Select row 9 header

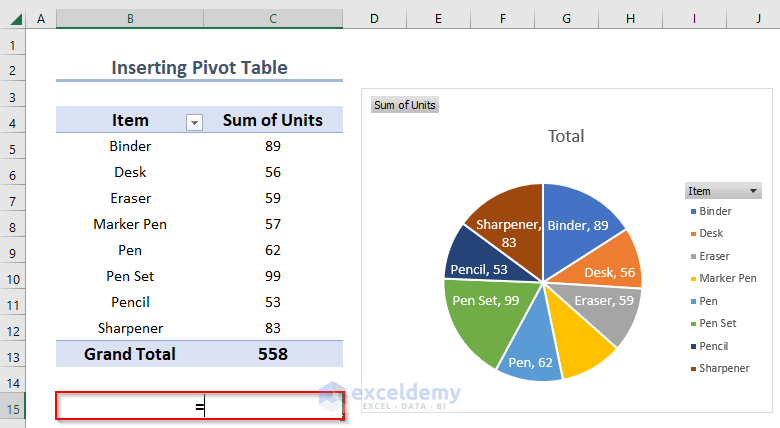13,250
